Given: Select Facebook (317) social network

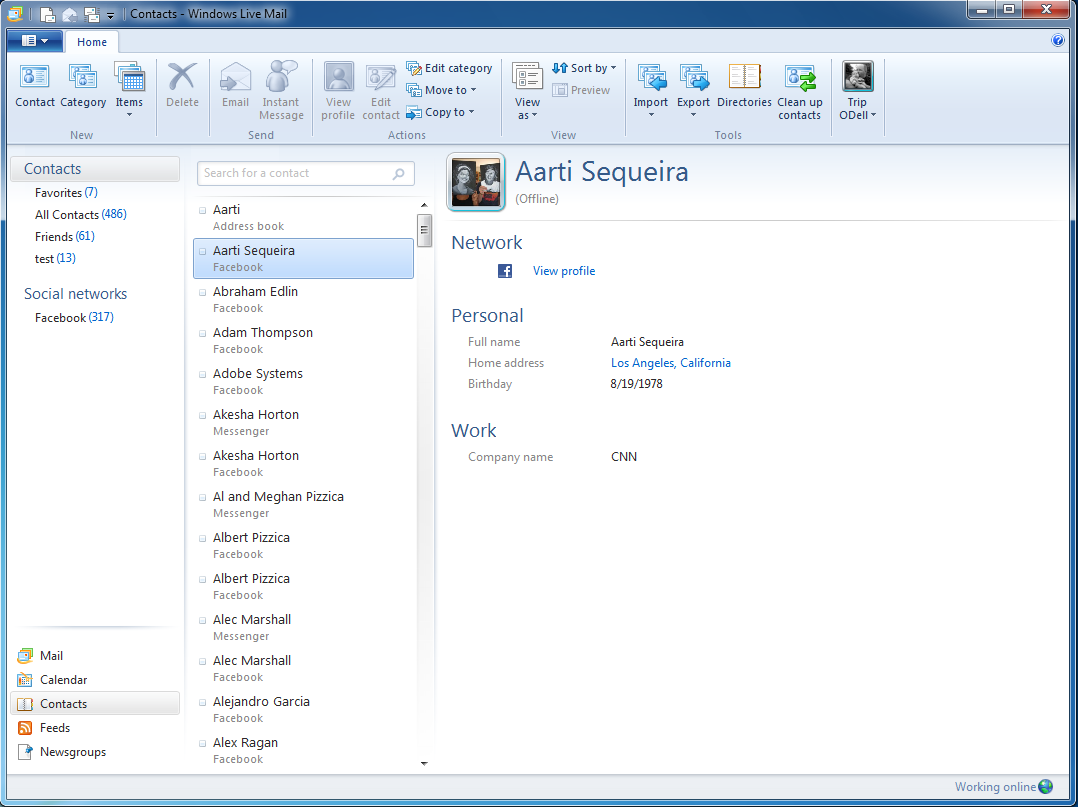Looking at the screenshot, I should point(74,318).
